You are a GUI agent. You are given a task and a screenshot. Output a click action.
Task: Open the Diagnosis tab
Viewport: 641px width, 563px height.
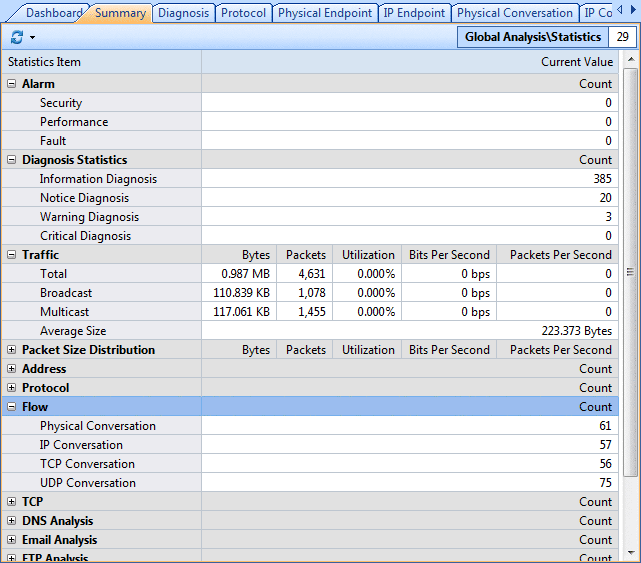point(183,13)
